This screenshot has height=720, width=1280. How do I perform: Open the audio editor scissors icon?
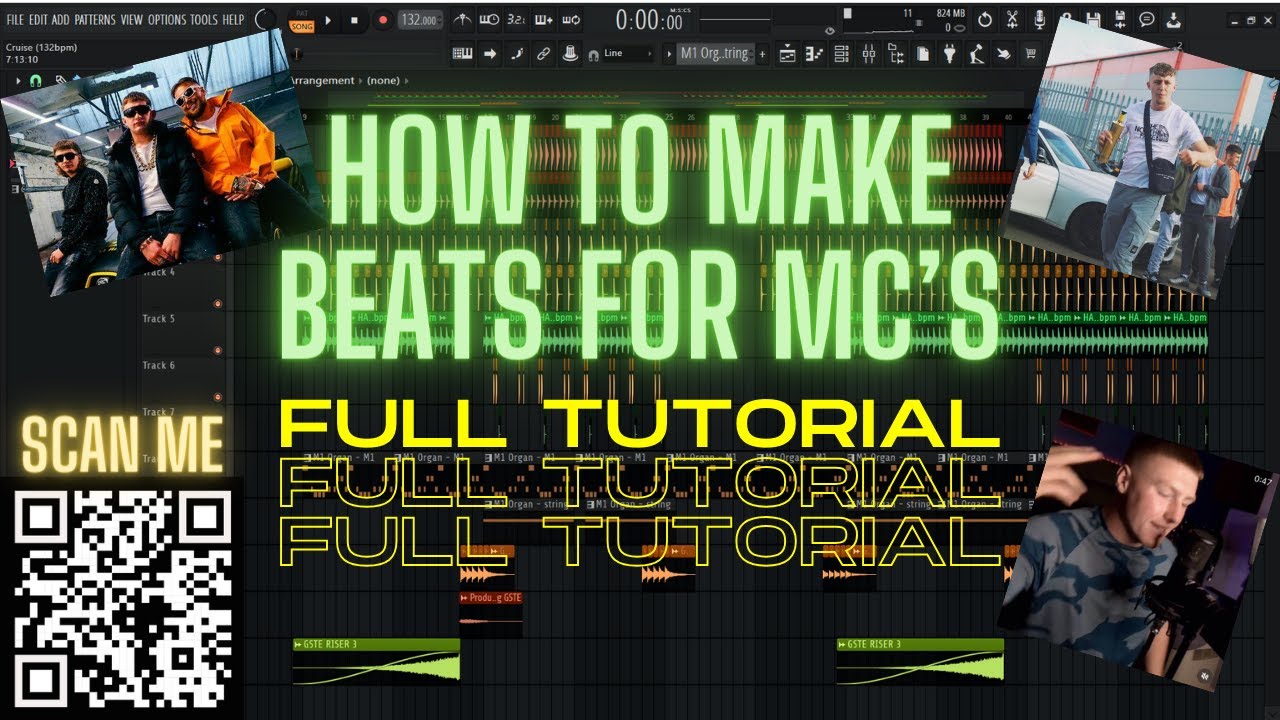(1012, 19)
